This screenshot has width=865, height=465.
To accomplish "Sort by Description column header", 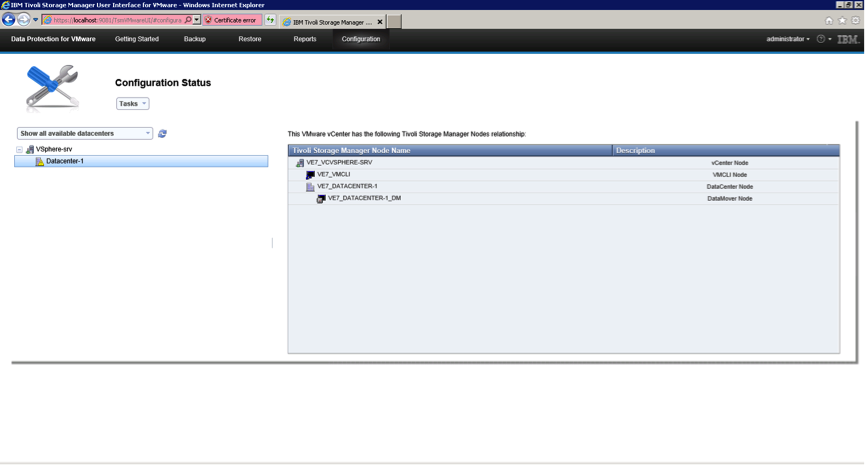I will click(x=726, y=150).
